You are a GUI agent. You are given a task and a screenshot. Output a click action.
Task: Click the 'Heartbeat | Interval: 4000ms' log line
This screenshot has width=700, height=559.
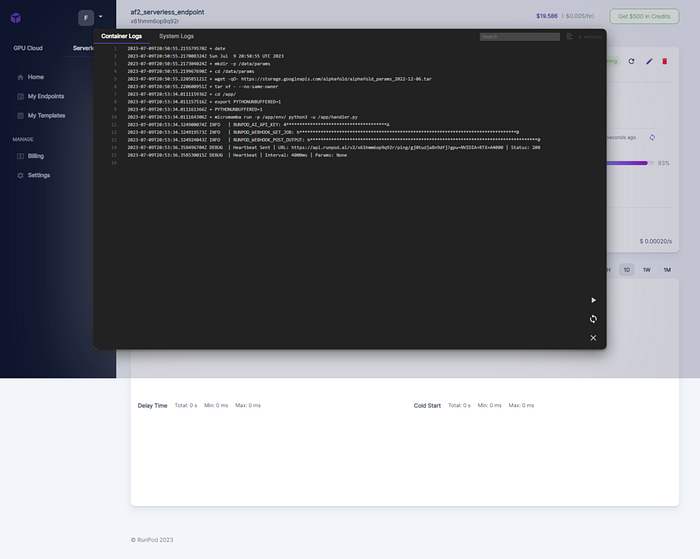pyautogui.click(x=237, y=155)
